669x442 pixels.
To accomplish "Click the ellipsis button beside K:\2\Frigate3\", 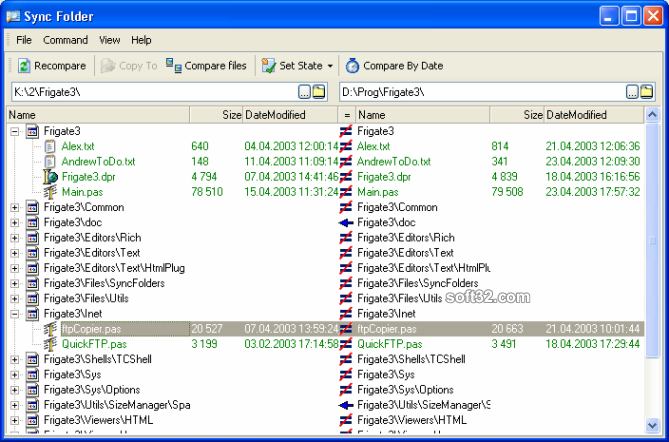I will [x=304, y=92].
